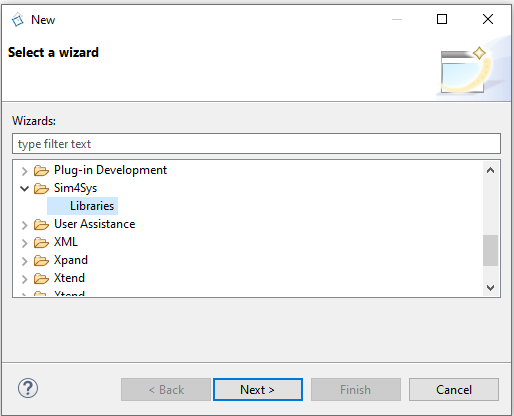Viewport: 514px width, 416px height.
Task: Expand the Plug-in Development tree node
Action: [24, 171]
